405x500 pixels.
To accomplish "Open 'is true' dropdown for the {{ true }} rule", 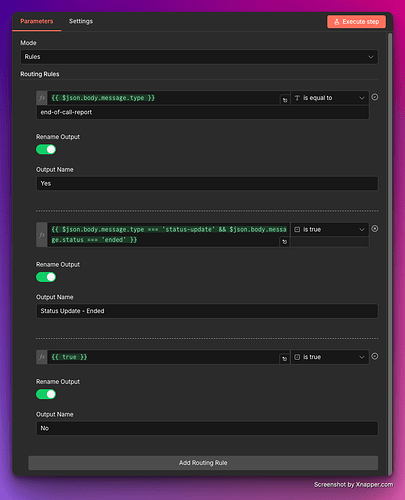I will point(330,357).
